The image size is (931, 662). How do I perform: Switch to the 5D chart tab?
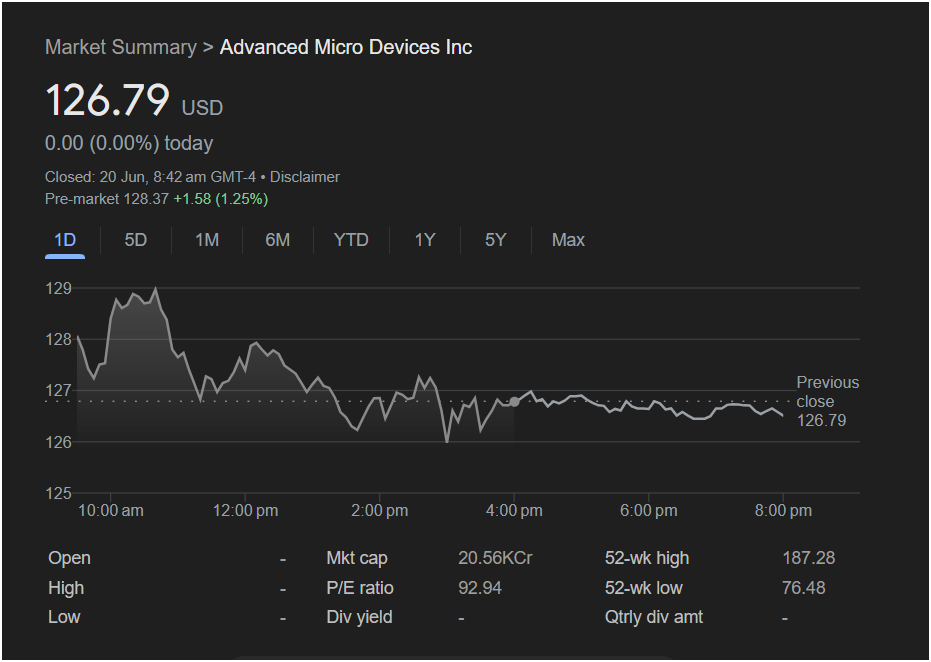(x=135, y=240)
